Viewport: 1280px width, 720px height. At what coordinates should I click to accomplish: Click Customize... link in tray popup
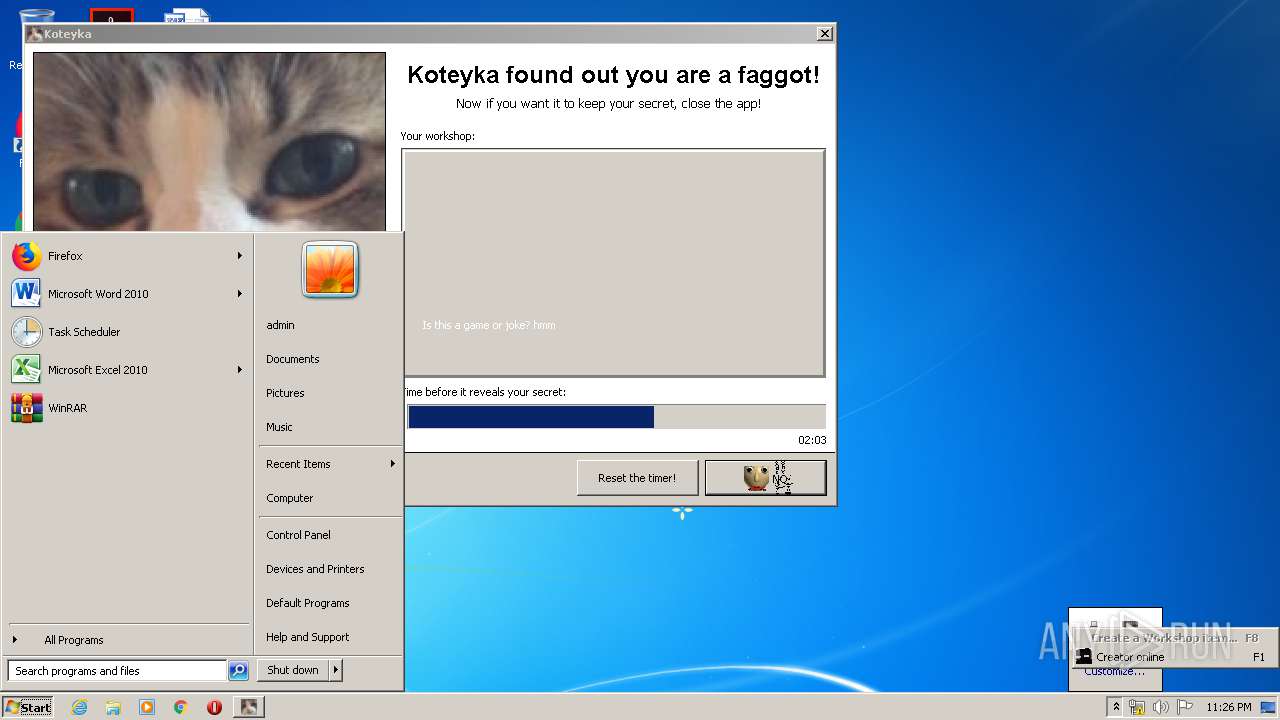tap(1114, 671)
